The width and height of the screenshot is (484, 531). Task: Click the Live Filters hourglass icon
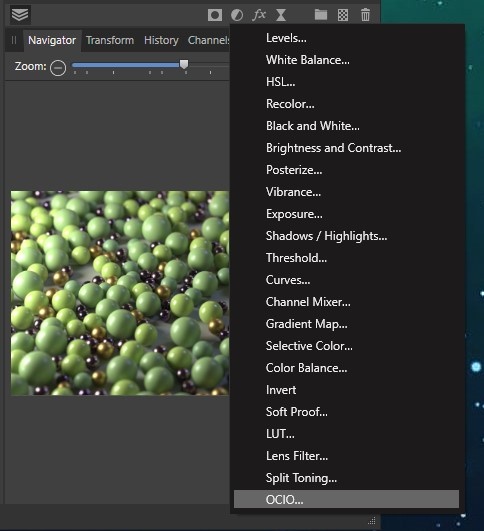point(281,15)
